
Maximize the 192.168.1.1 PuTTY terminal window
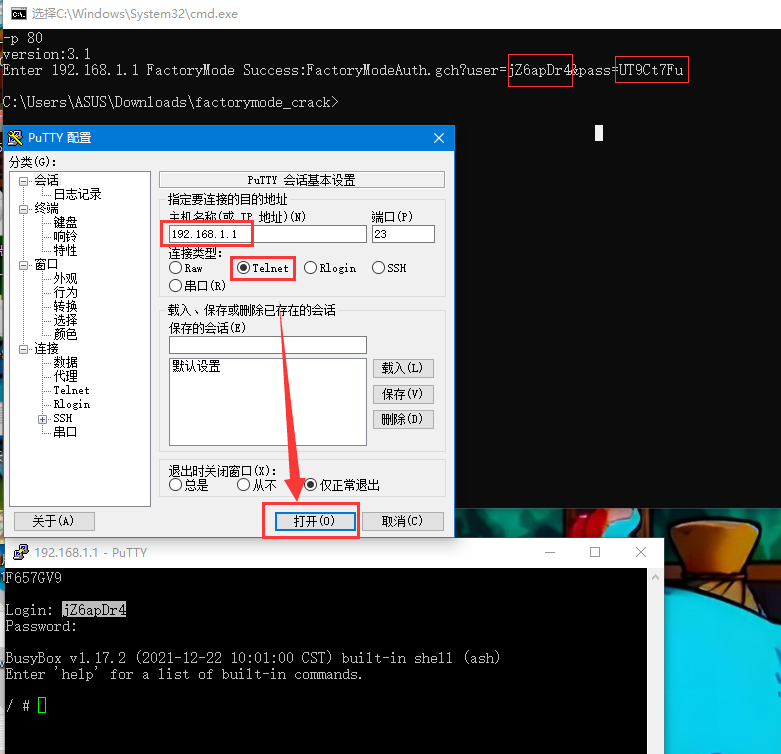pyautogui.click(x=595, y=552)
